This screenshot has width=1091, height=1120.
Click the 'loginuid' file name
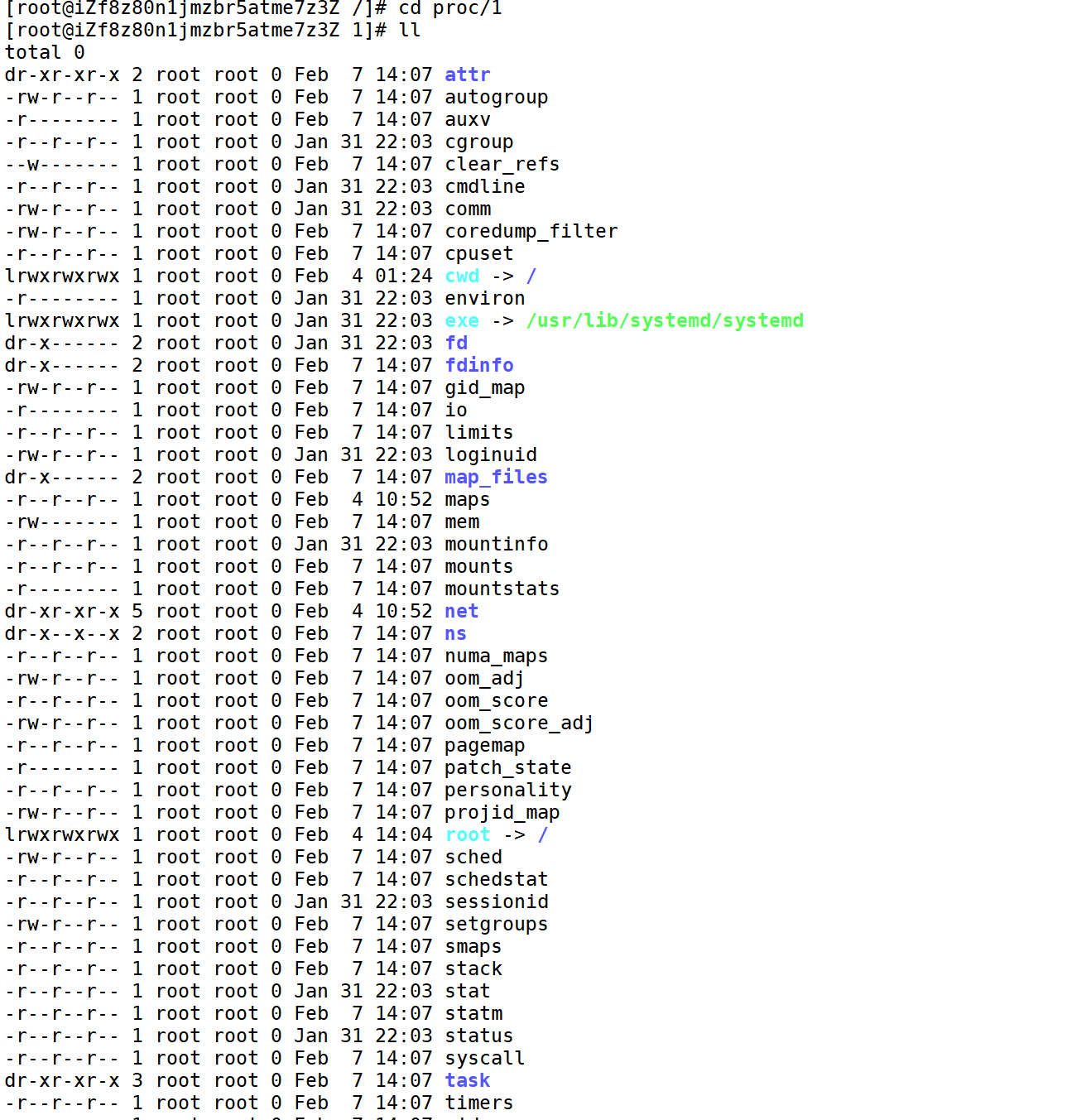point(491,454)
